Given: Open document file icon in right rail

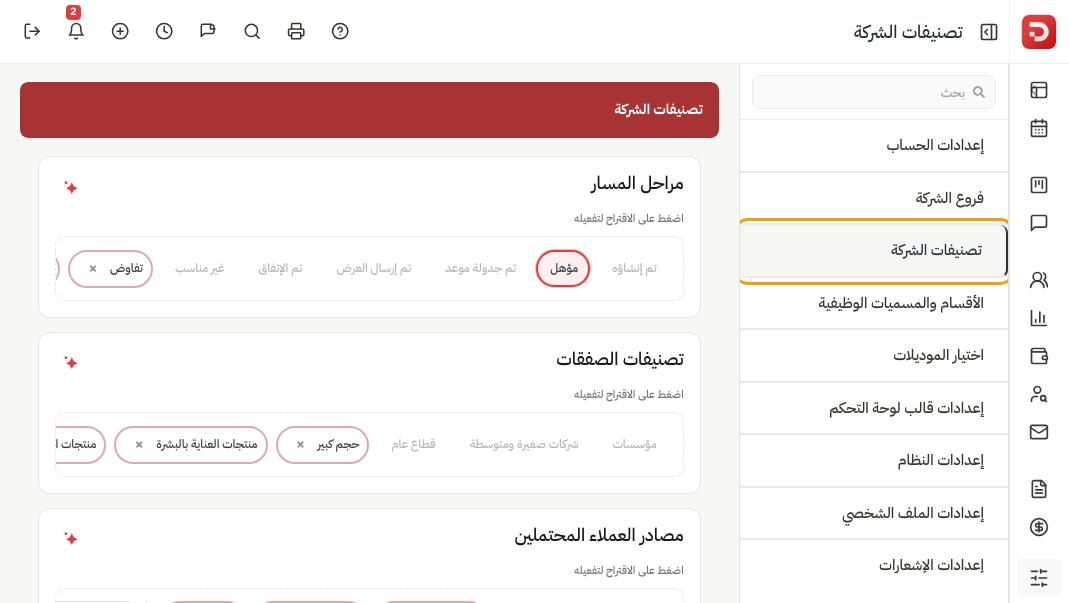Looking at the screenshot, I should coord(1038,488).
